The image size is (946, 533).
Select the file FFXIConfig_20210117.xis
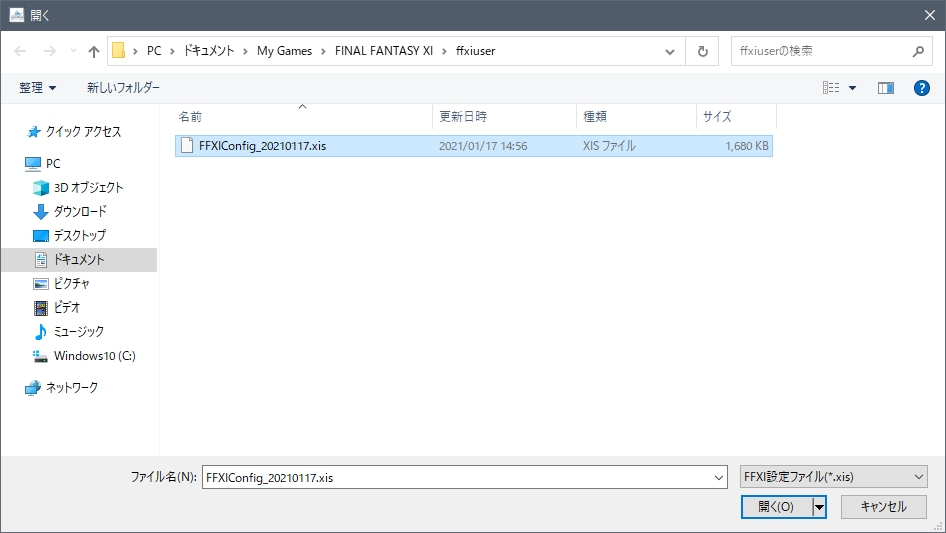point(474,146)
